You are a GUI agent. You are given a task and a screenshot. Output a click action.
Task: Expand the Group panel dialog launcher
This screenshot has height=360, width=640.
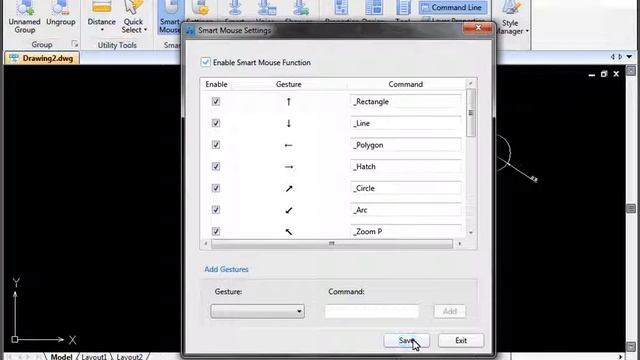[75, 44]
